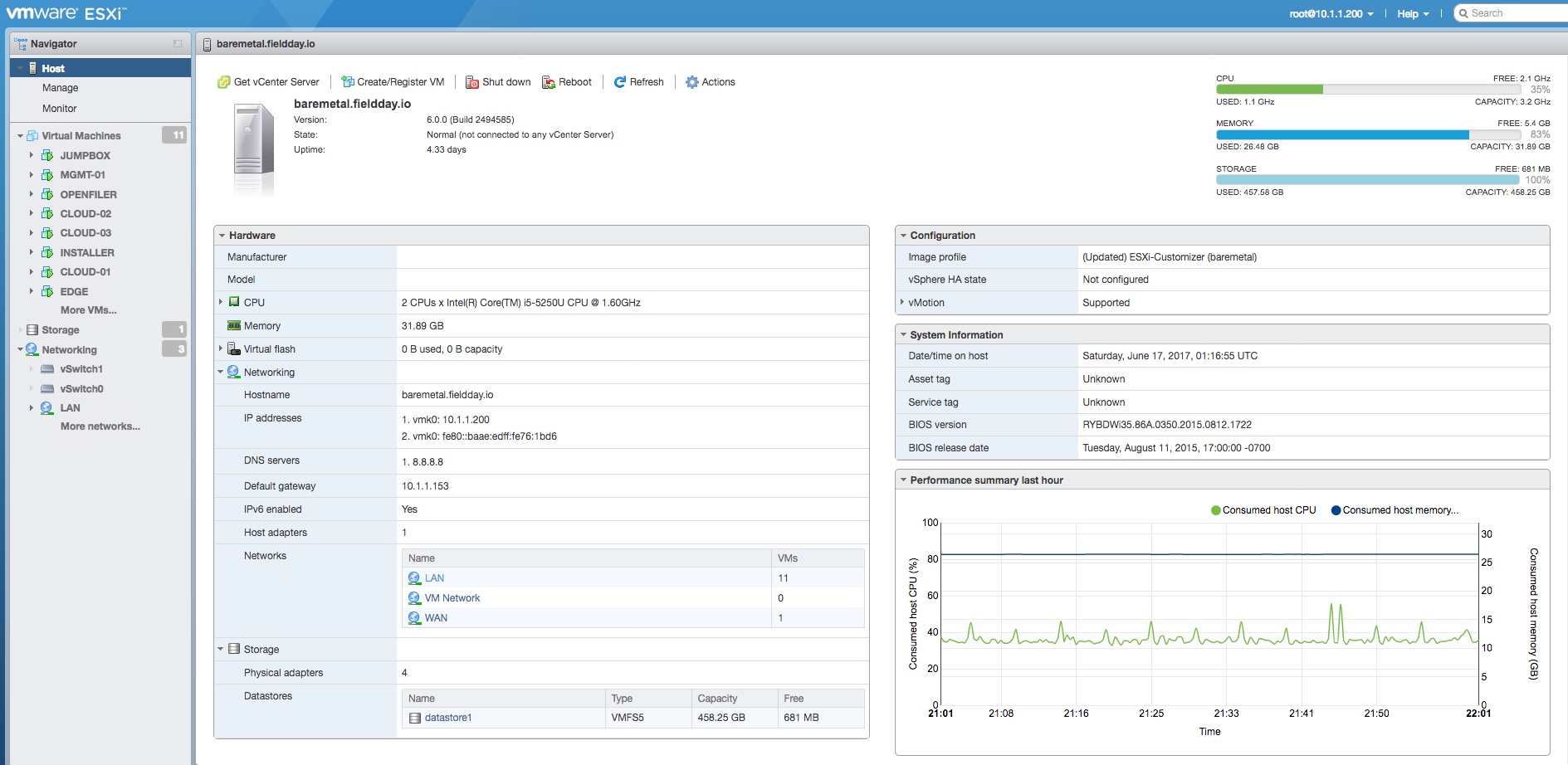Viewport: 1568px width, 765px height.
Task: Click the datastore1 icon in Datastores table
Action: coord(415,718)
